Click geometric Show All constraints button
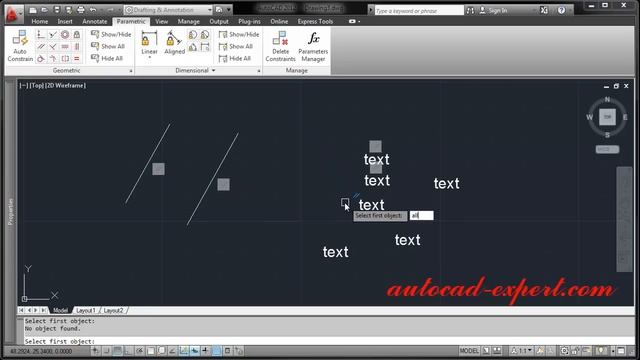 [108, 47]
